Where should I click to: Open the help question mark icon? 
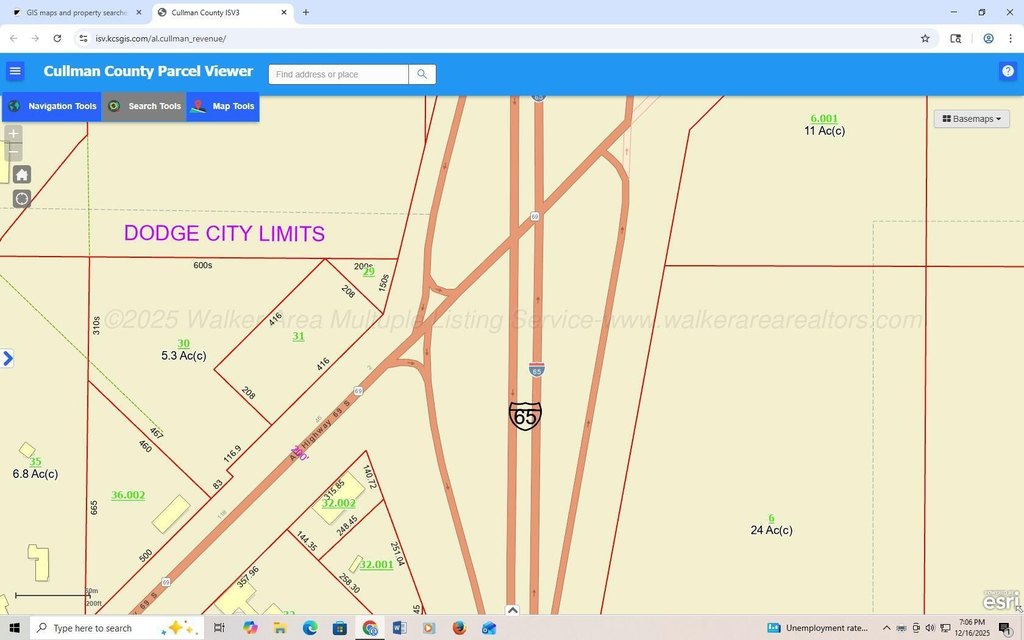pos(1007,71)
